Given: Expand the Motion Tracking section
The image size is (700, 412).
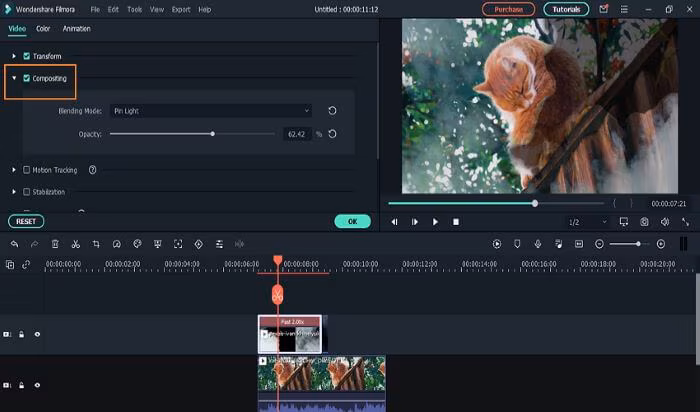Looking at the screenshot, I should pos(14,170).
